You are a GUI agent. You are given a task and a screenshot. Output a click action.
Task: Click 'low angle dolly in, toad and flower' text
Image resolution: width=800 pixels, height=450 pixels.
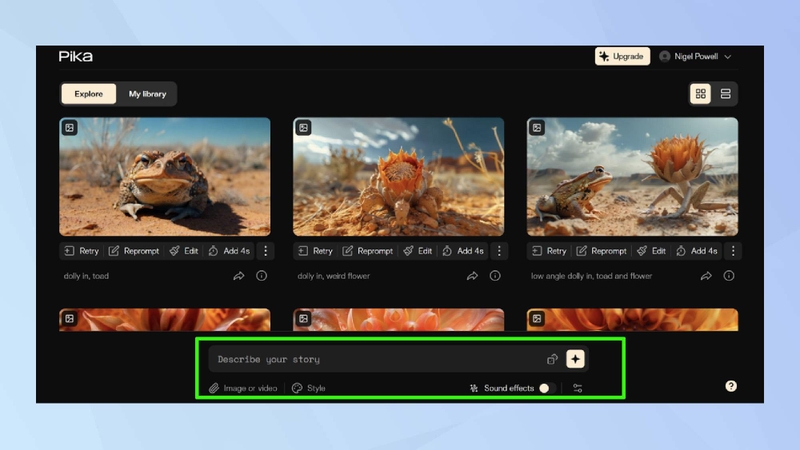point(591,276)
